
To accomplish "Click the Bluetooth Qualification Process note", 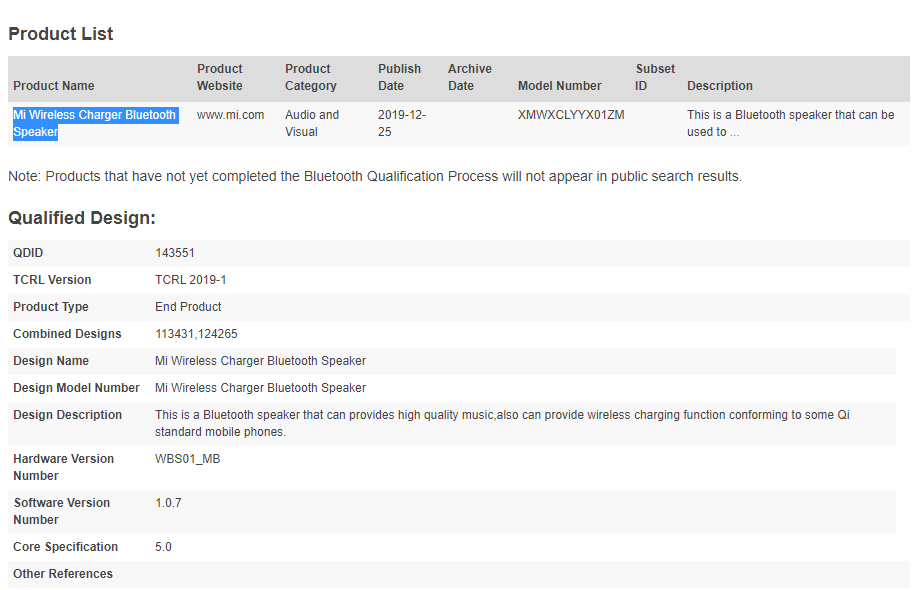I will click(x=375, y=177).
